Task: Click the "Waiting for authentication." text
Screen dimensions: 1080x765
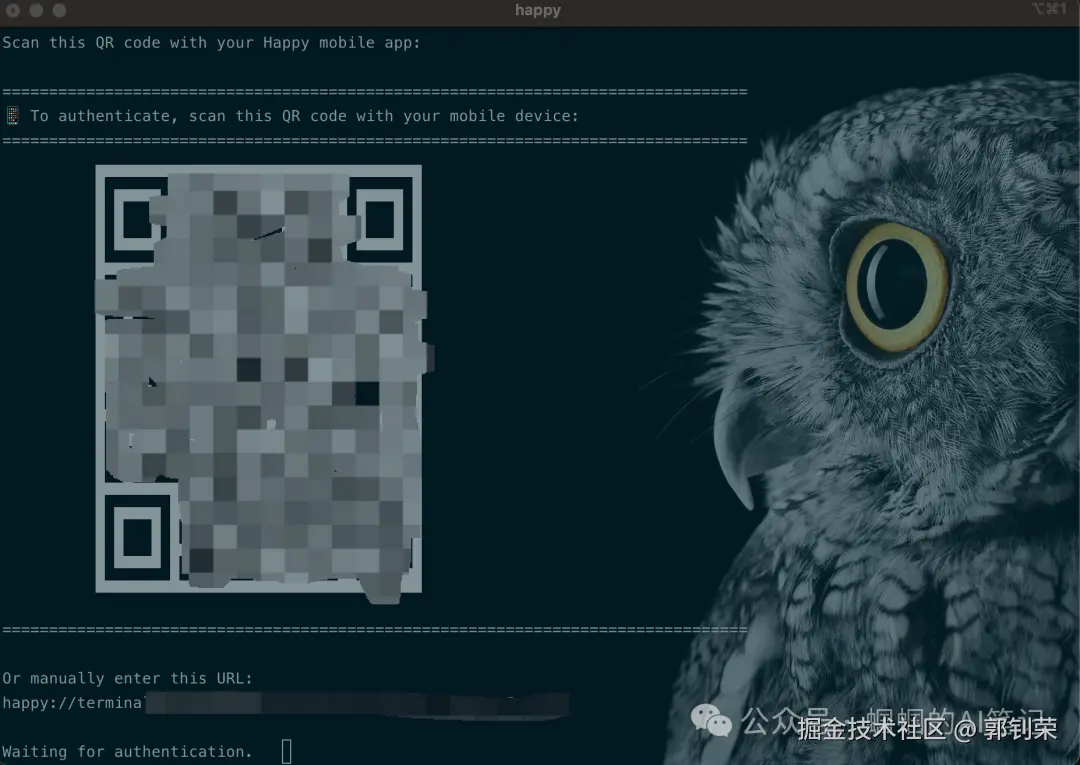Action: point(127,751)
